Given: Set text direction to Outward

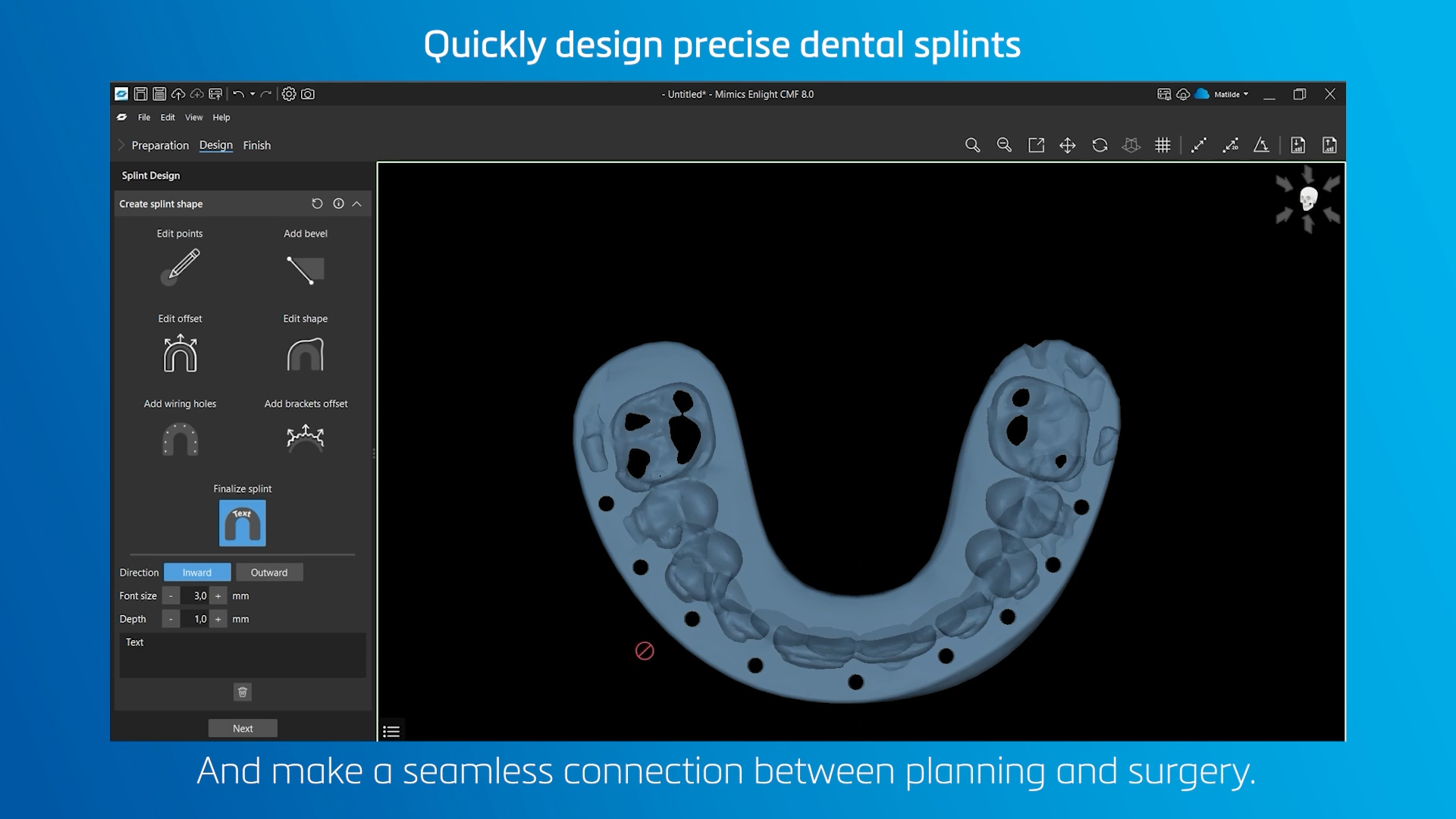Looking at the screenshot, I should 269,573.
